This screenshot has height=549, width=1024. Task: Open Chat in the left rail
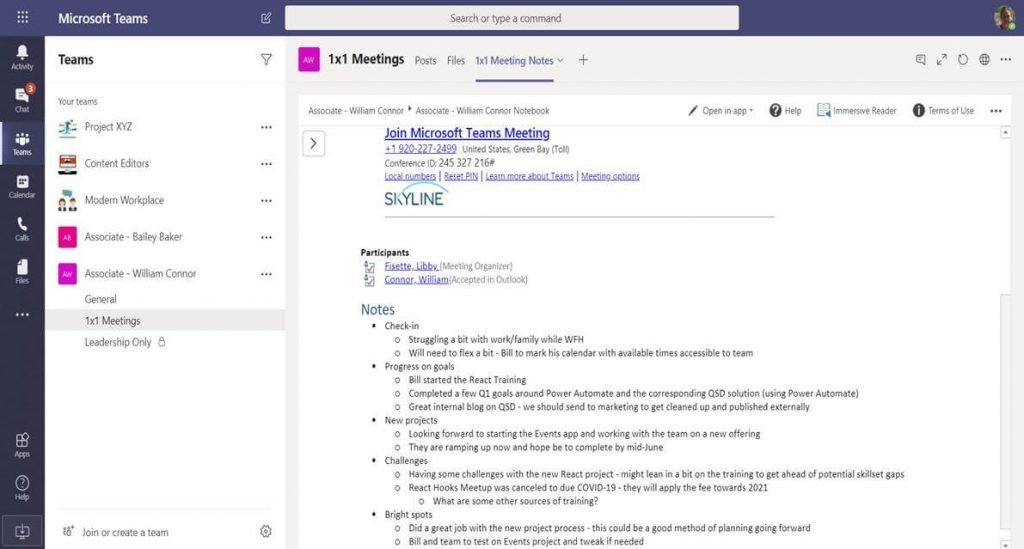[22, 99]
